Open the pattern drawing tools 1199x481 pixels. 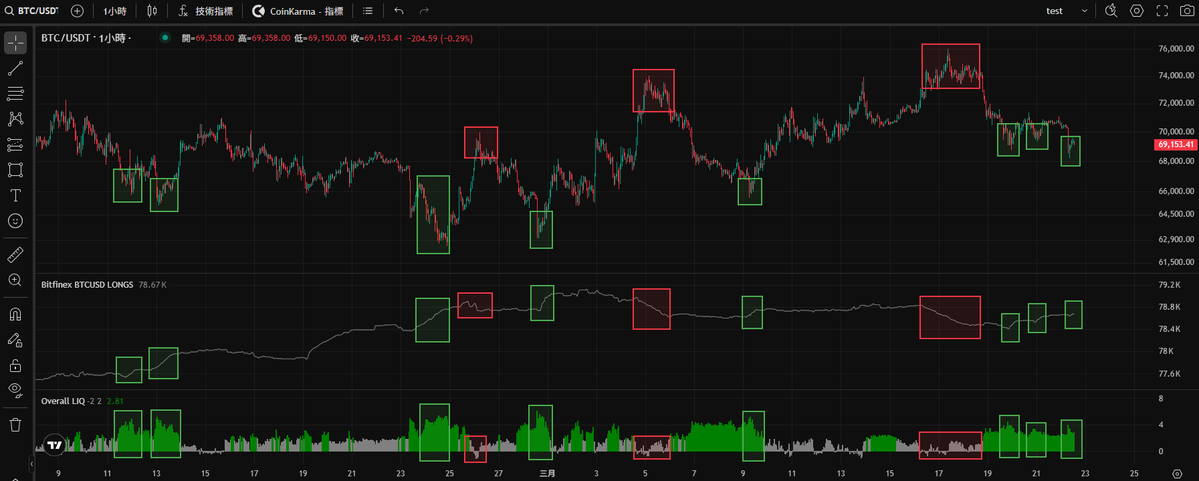tap(15, 119)
